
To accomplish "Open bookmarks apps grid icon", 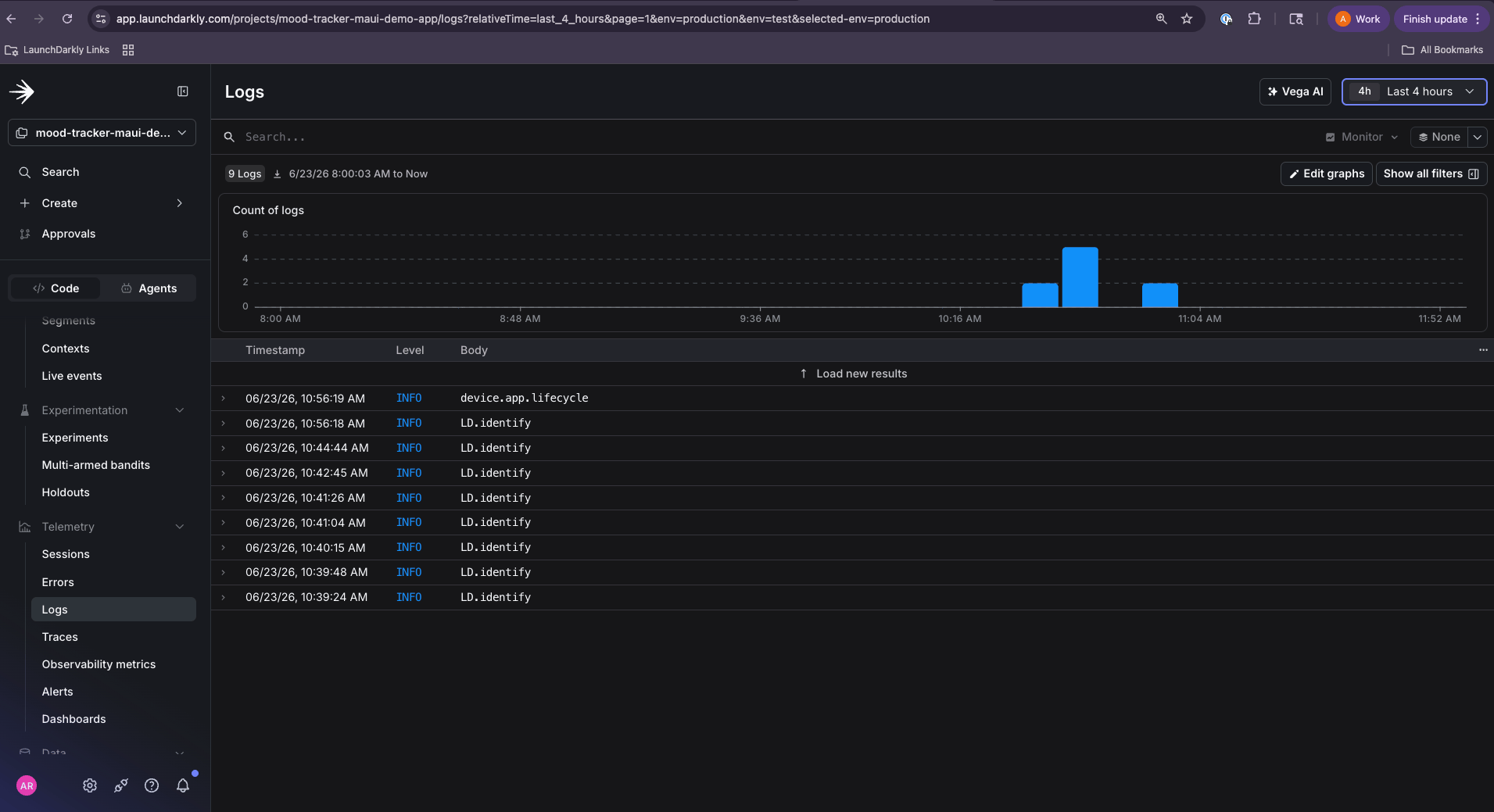I will [128, 50].
